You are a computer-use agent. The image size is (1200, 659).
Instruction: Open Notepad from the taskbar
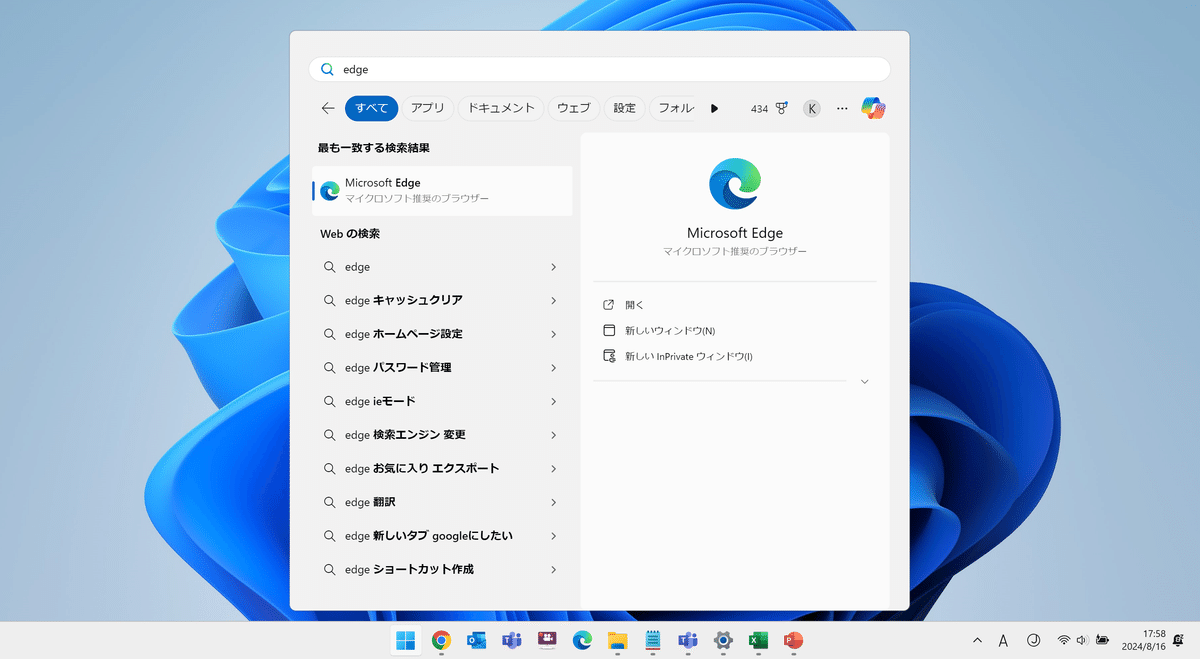tap(653, 640)
